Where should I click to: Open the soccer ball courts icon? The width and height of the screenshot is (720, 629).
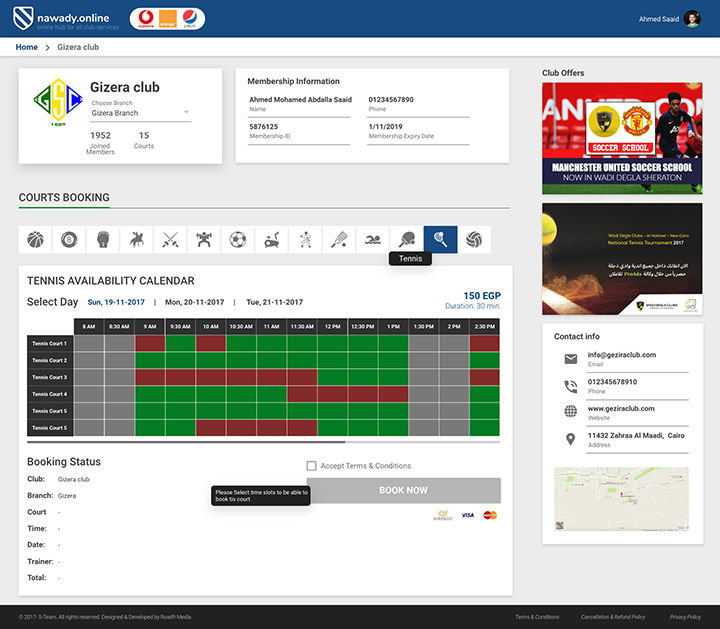point(238,240)
